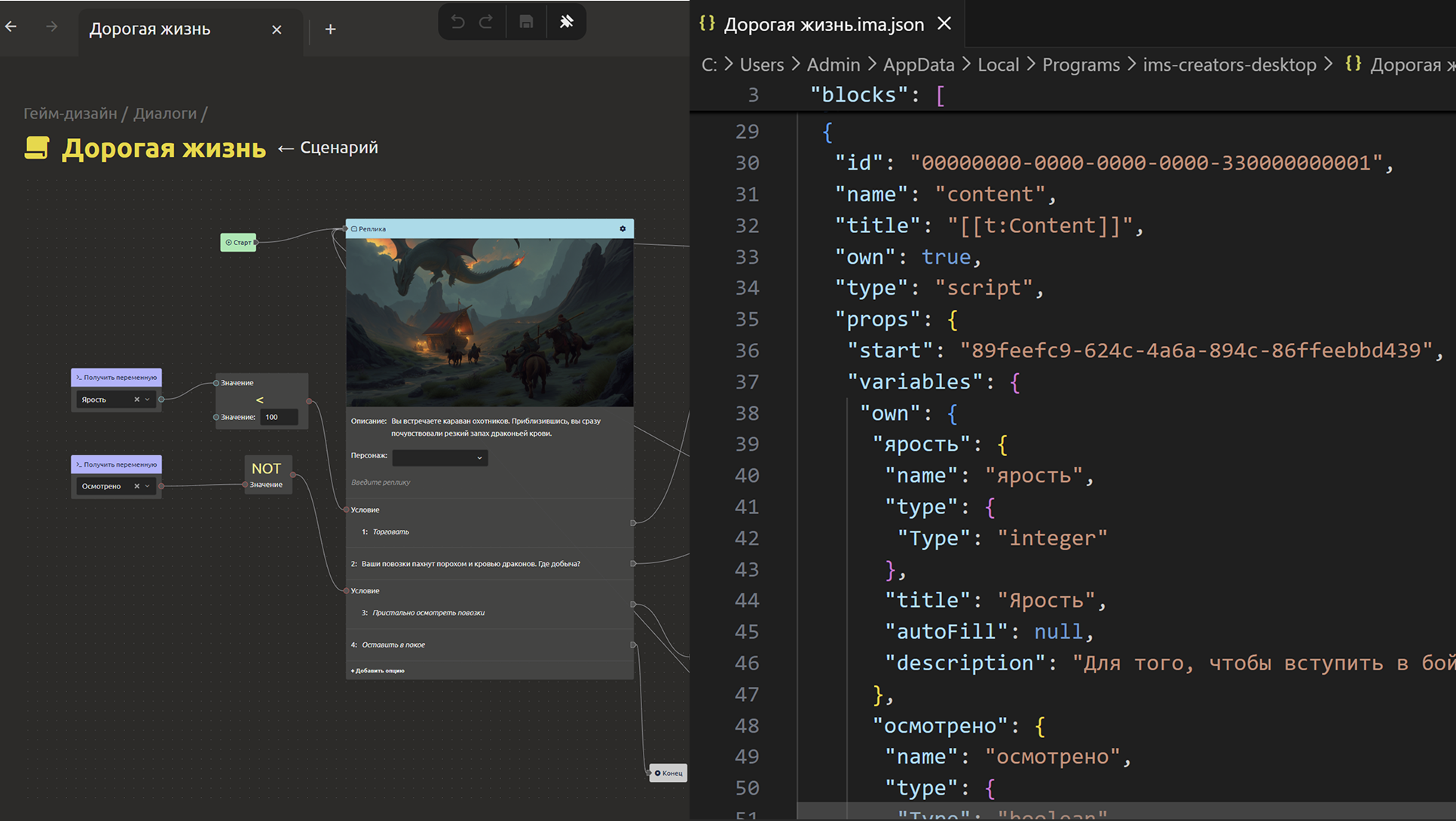Open the Диалоги breadcrumb link

[164, 113]
